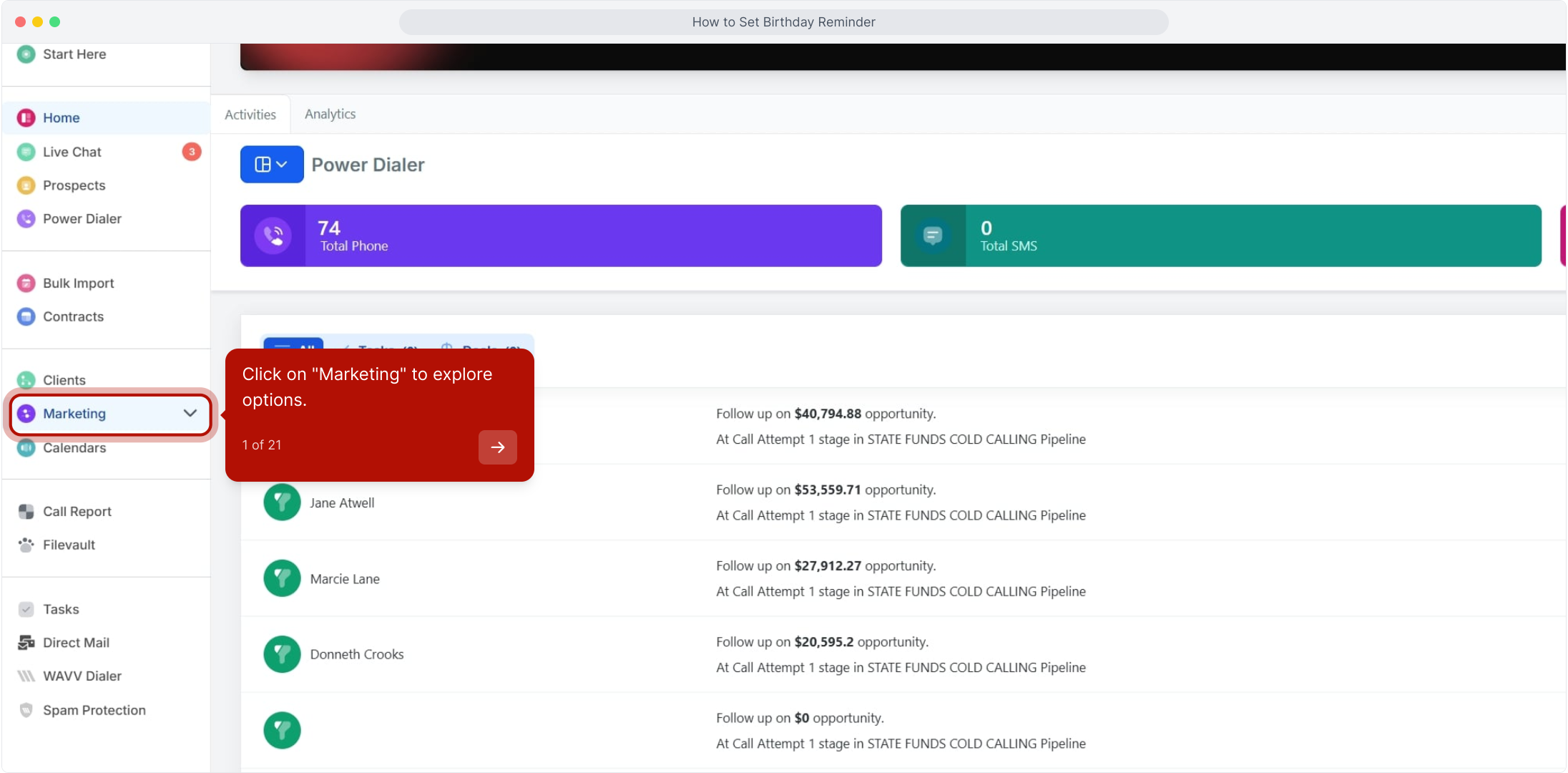Click the Tasks checkbox icon in the sidebar
The height and width of the screenshot is (773, 1568).
[x=26, y=609]
